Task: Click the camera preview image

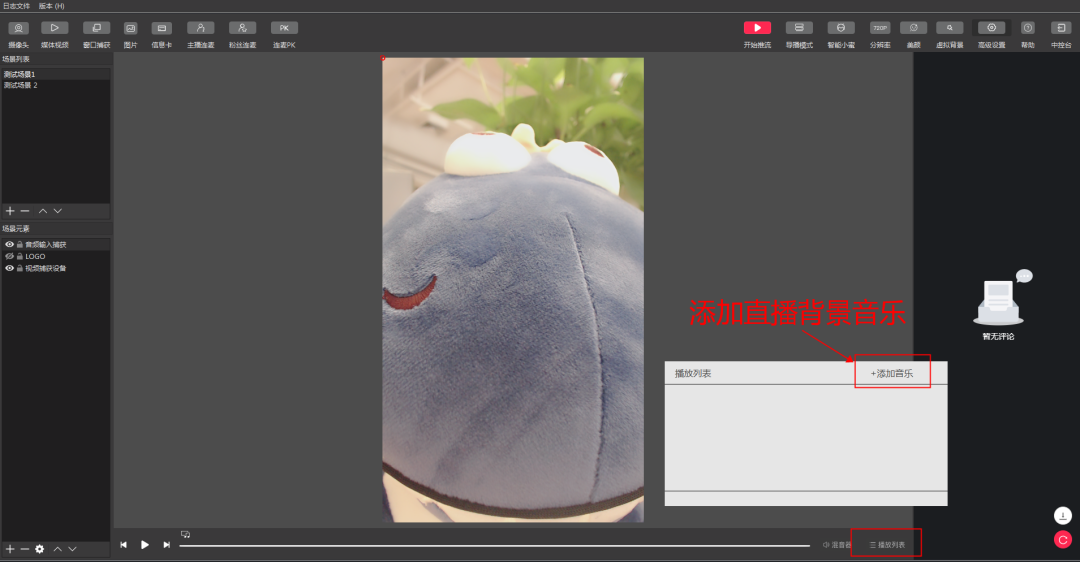Action: (513, 289)
